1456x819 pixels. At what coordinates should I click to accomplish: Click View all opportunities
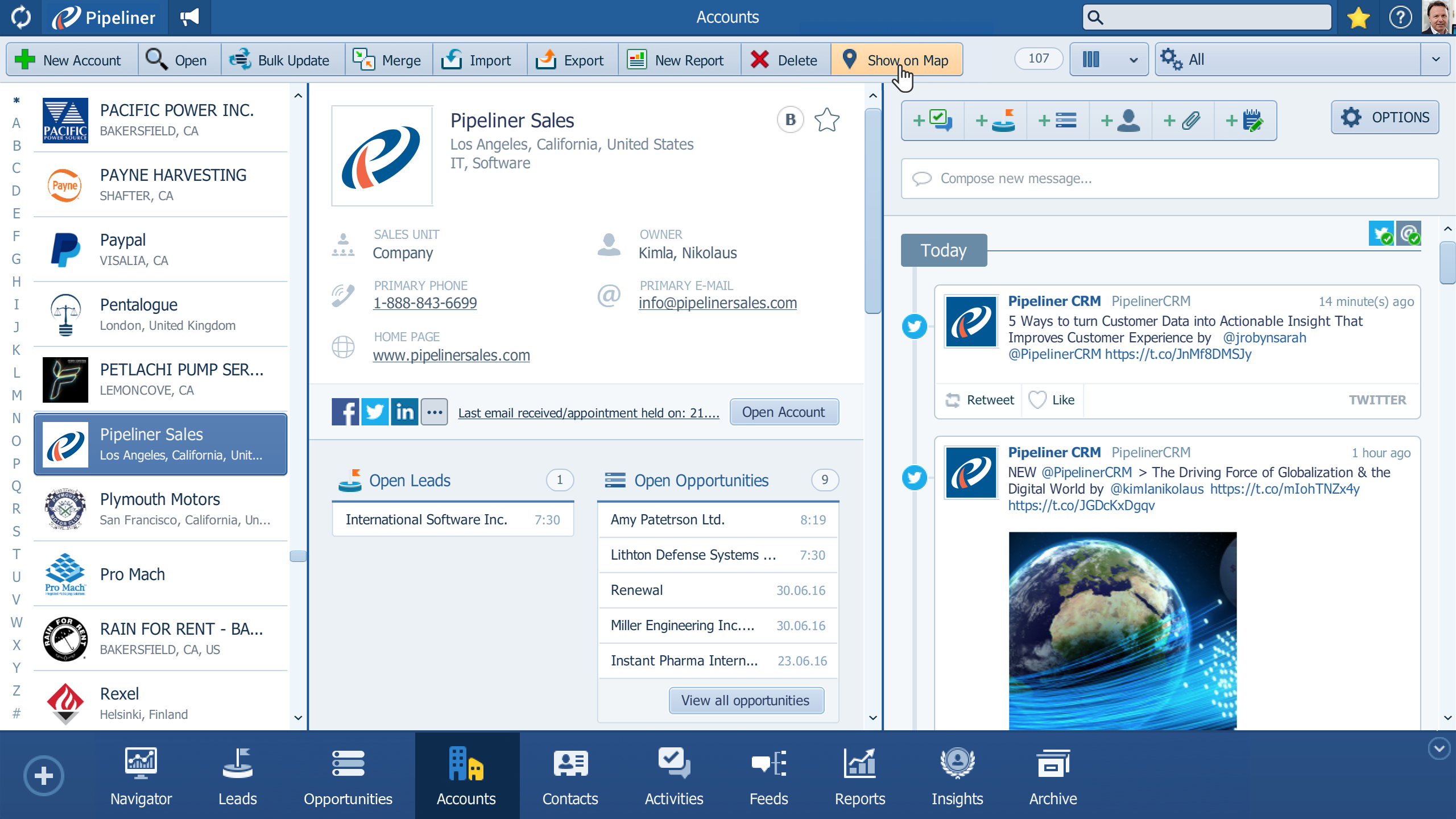[x=746, y=700]
